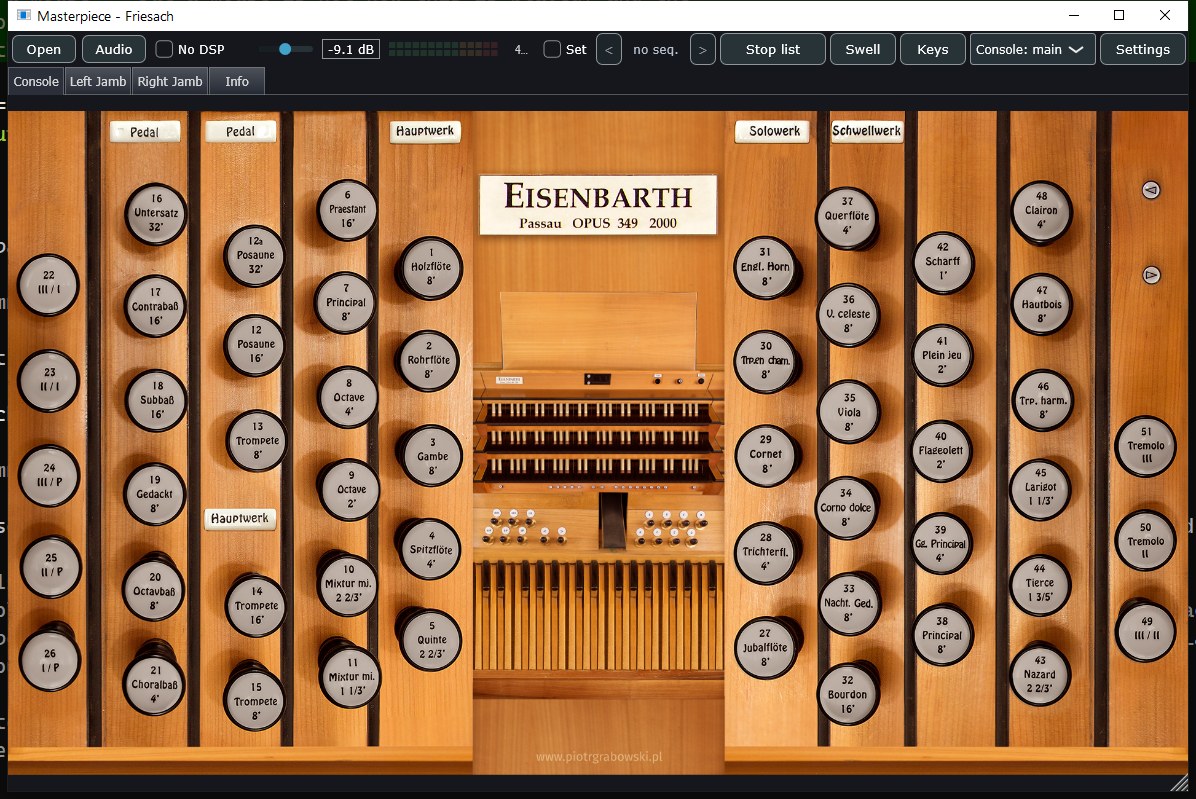Viewport: 1196px width, 799px height.
Task: Toggle the Hautbois 8' stop
Action: point(1041,304)
